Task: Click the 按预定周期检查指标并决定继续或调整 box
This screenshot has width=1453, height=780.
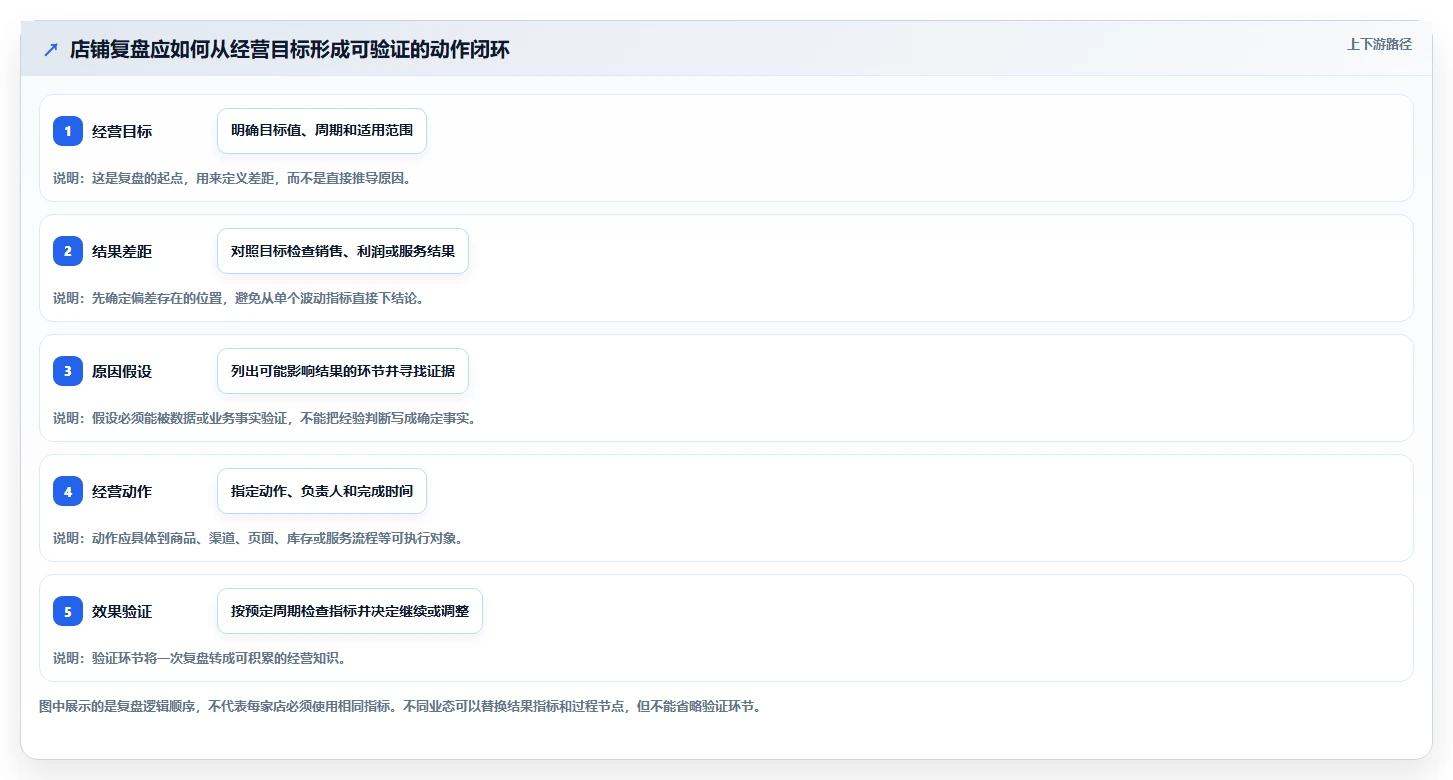Action: pos(350,611)
